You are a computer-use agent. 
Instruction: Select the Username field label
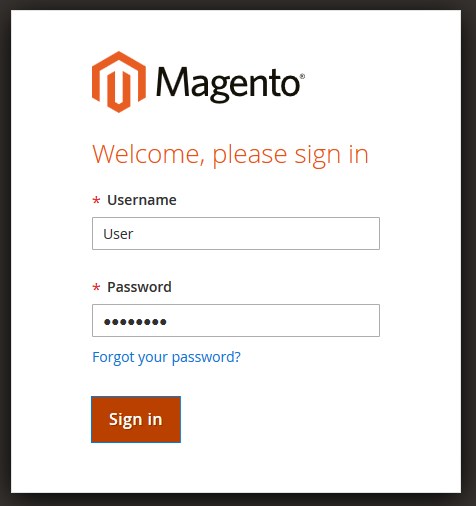point(142,200)
